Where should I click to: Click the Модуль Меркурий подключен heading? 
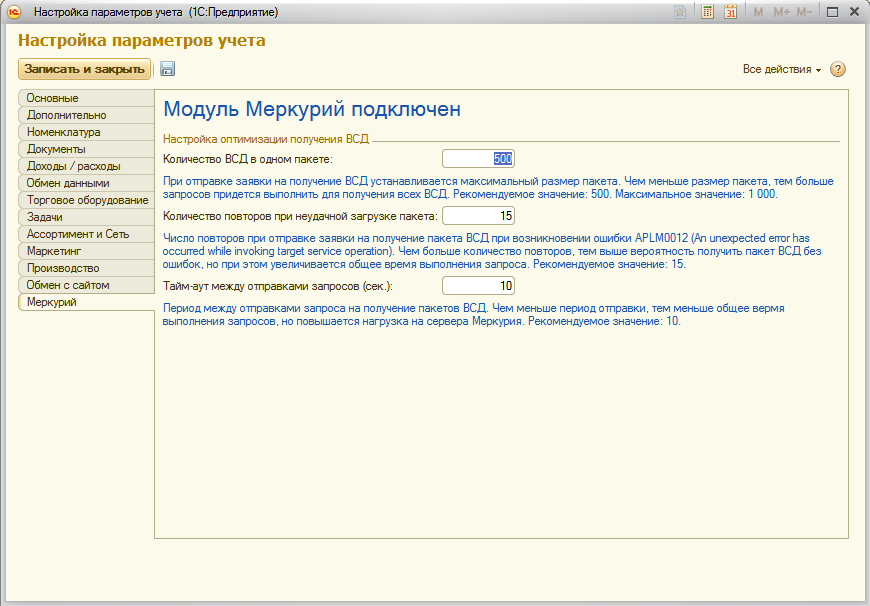(x=312, y=109)
